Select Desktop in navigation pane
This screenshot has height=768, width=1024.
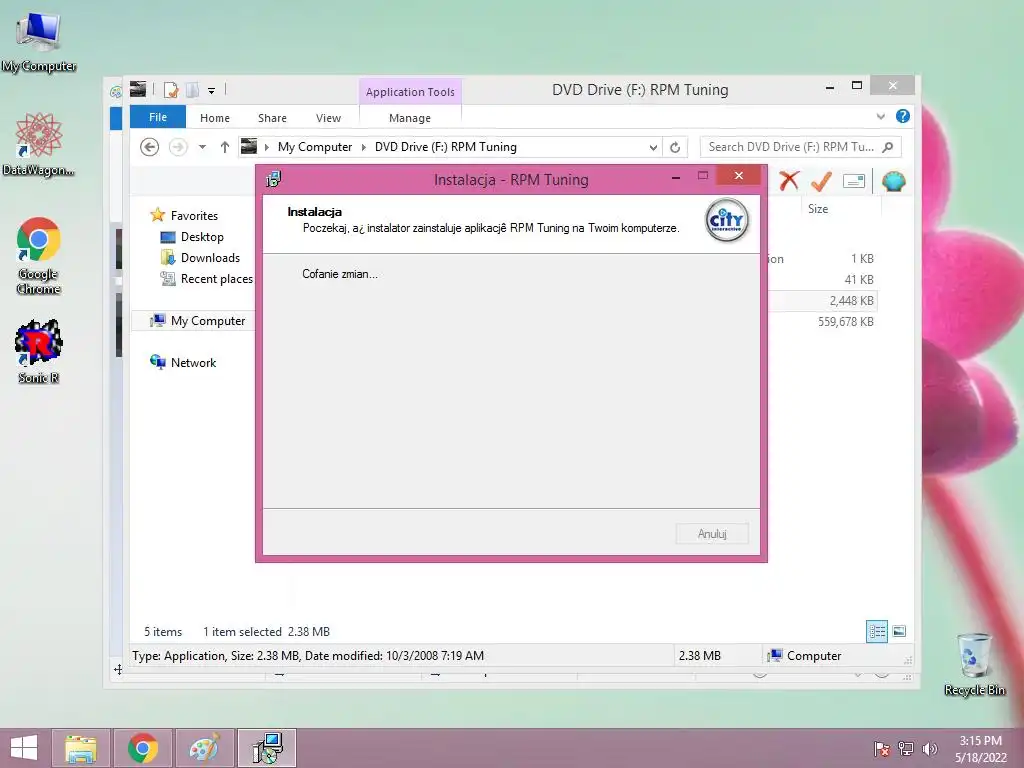pos(202,237)
